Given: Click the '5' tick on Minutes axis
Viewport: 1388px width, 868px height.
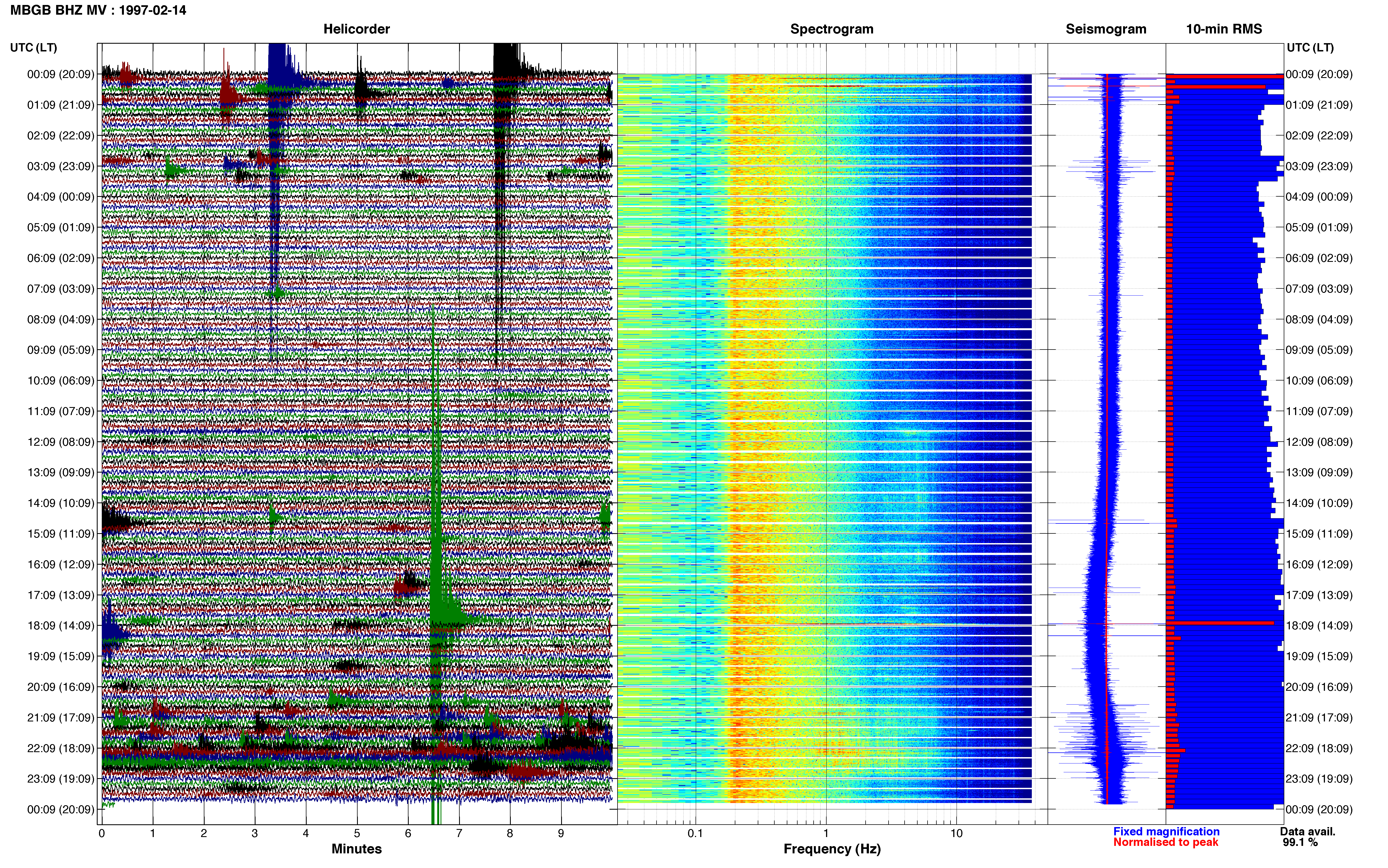Looking at the screenshot, I should [x=357, y=833].
